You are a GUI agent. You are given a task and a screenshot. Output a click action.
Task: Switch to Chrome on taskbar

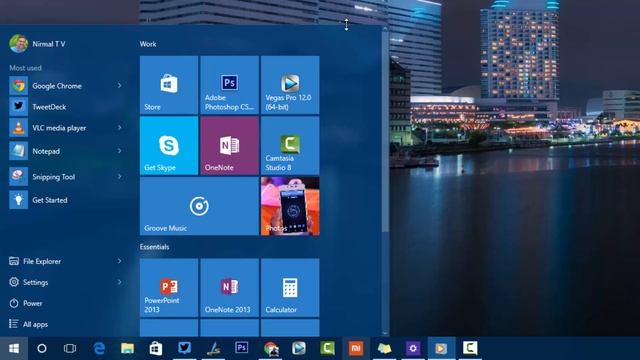270,348
